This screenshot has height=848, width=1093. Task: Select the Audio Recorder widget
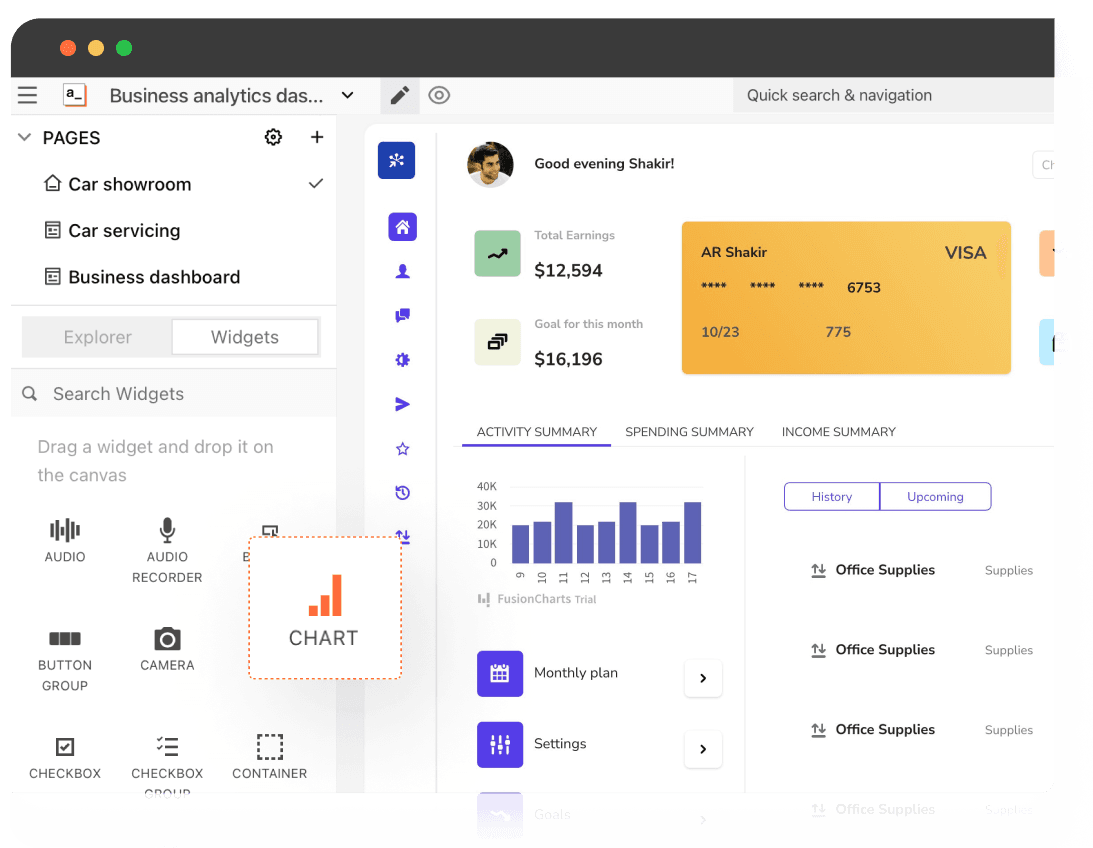(x=167, y=551)
